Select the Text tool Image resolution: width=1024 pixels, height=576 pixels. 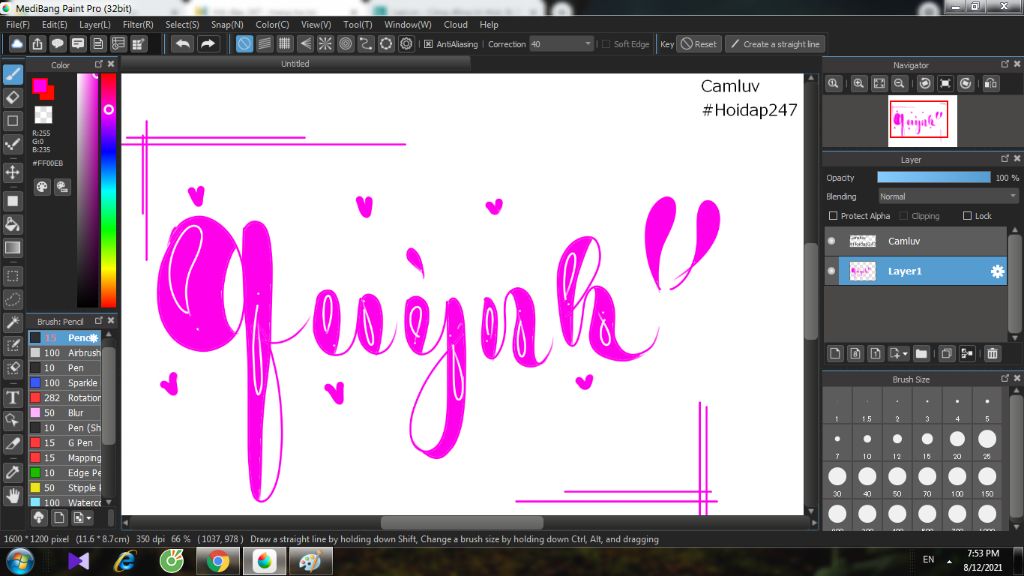click(x=13, y=397)
